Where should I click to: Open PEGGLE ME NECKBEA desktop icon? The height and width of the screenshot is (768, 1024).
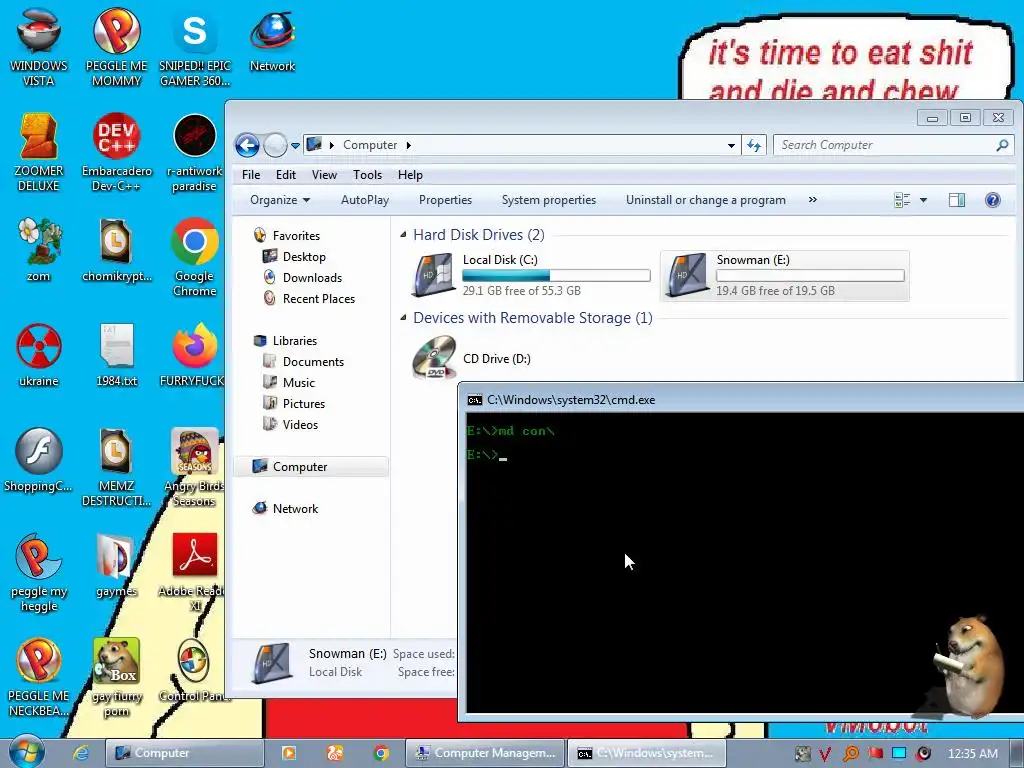tap(39, 678)
